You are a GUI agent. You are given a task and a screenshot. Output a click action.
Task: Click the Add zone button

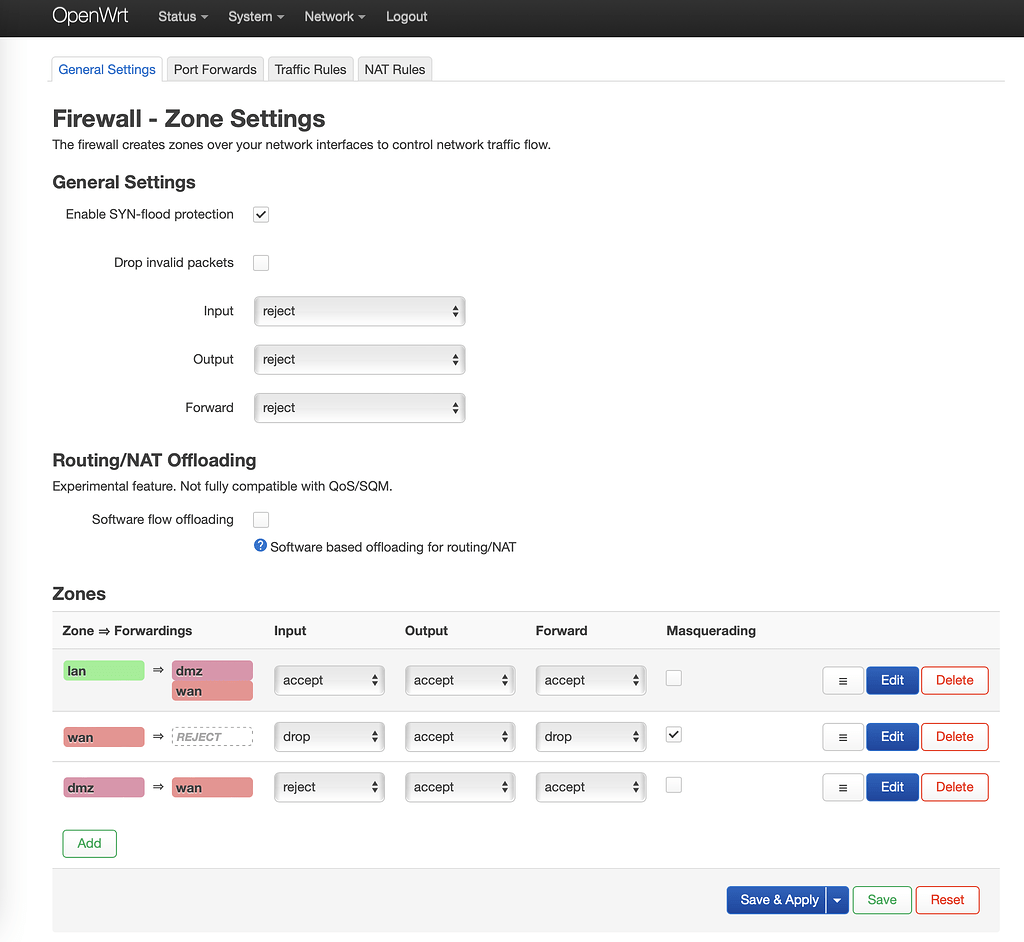(x=89, y=843)
